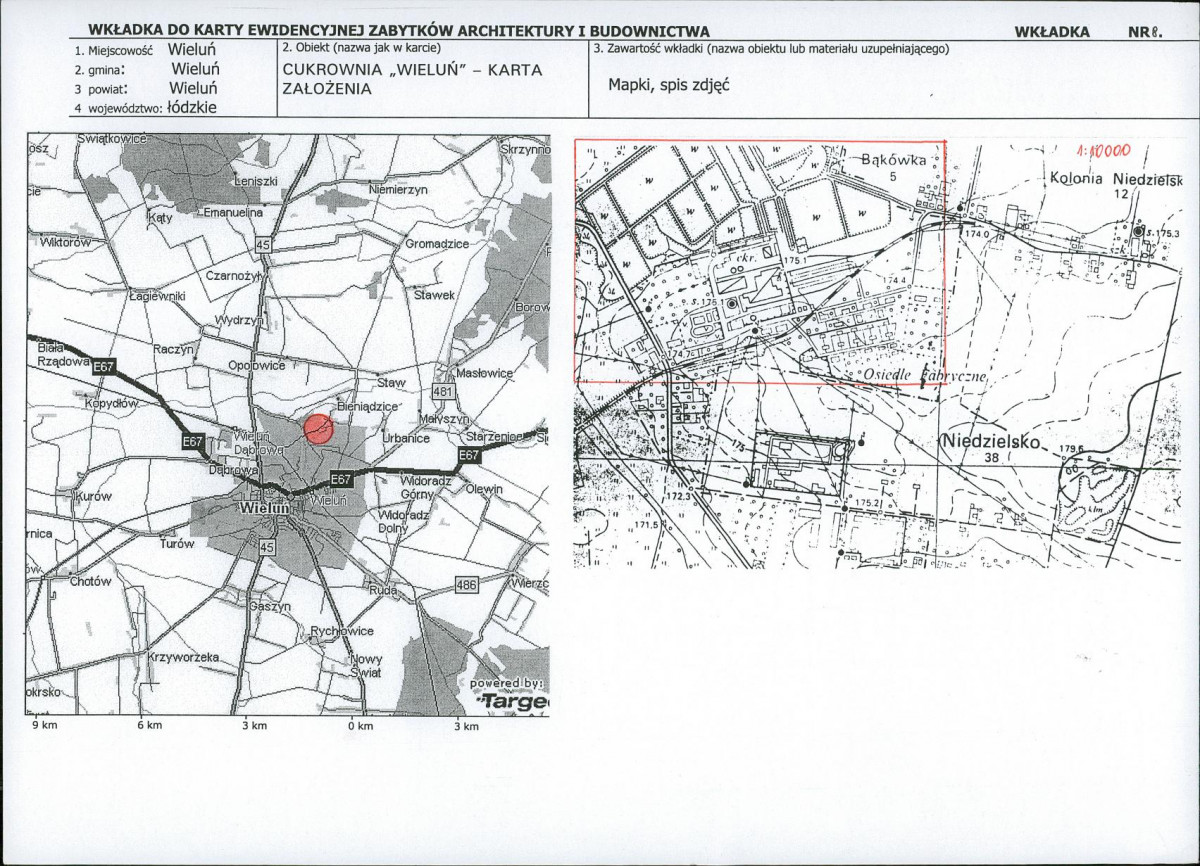
Task: Click the 'NR' insert number label
Action: coord(1146,32)
